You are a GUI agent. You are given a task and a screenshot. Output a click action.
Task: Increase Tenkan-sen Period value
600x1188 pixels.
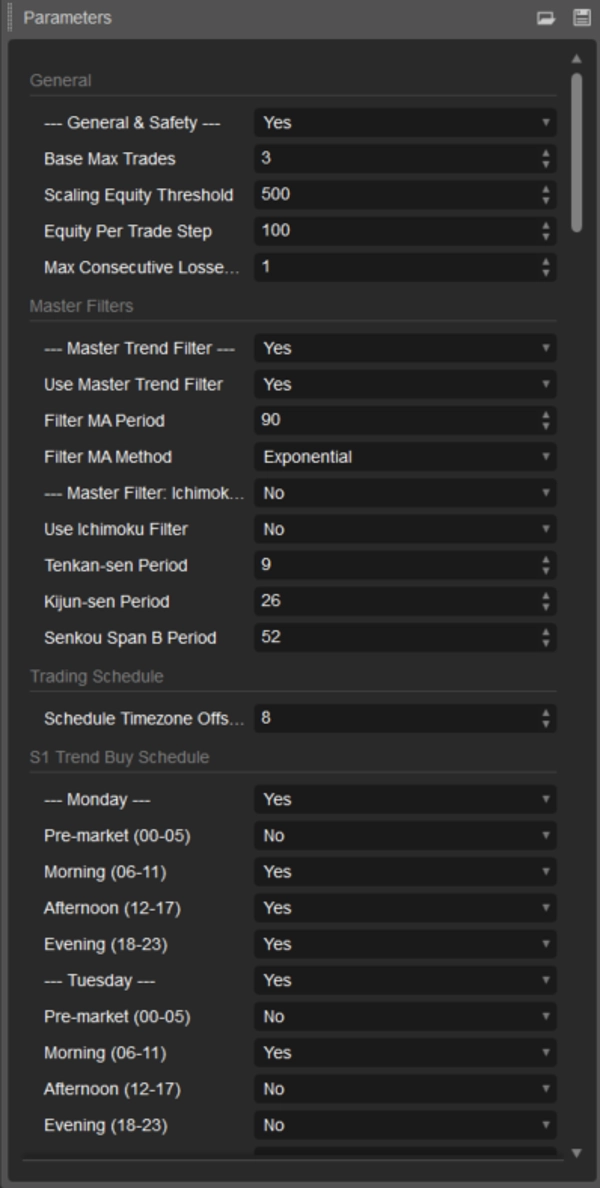546,561
